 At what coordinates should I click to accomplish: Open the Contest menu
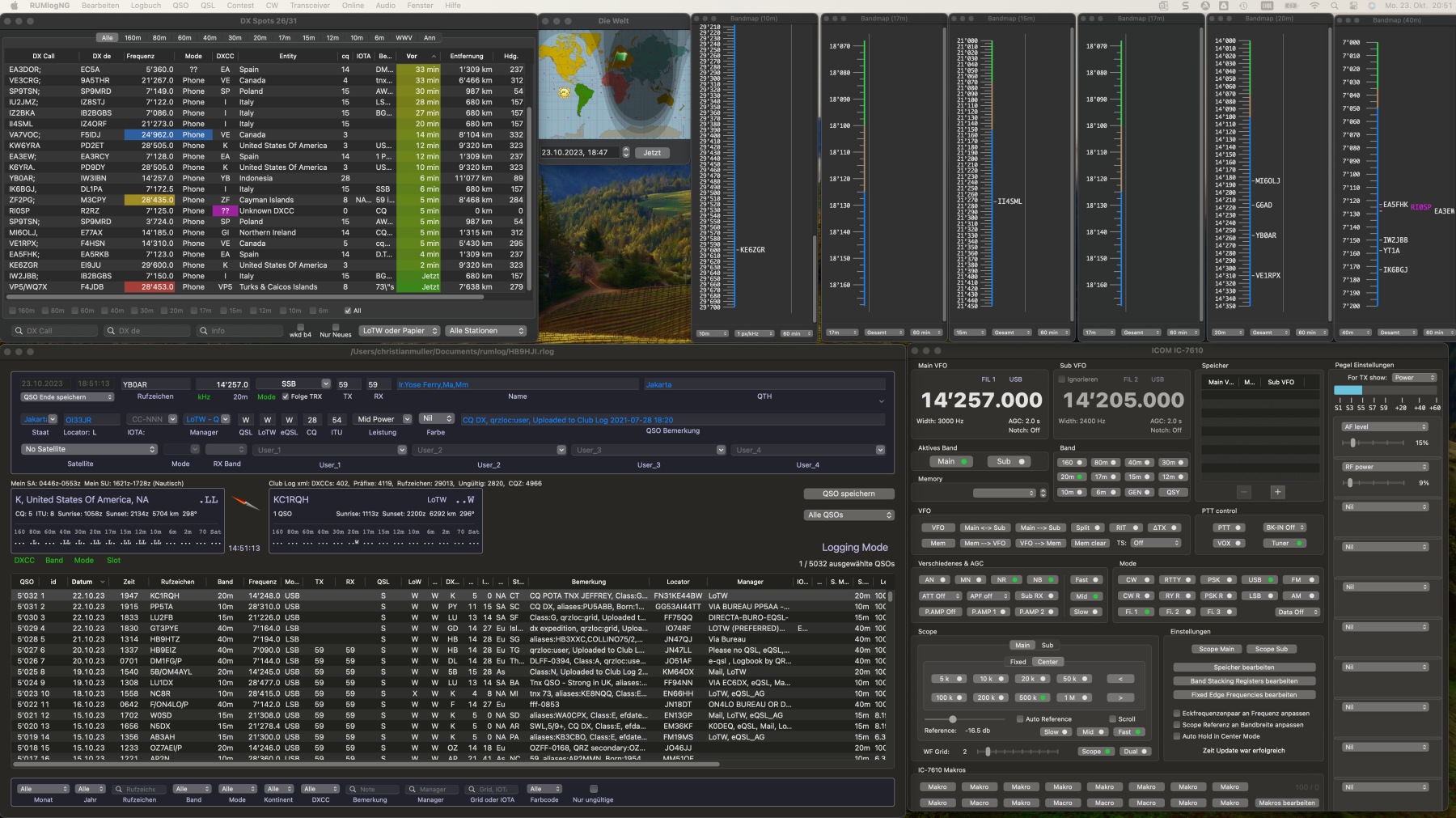(x=240, y=6)
